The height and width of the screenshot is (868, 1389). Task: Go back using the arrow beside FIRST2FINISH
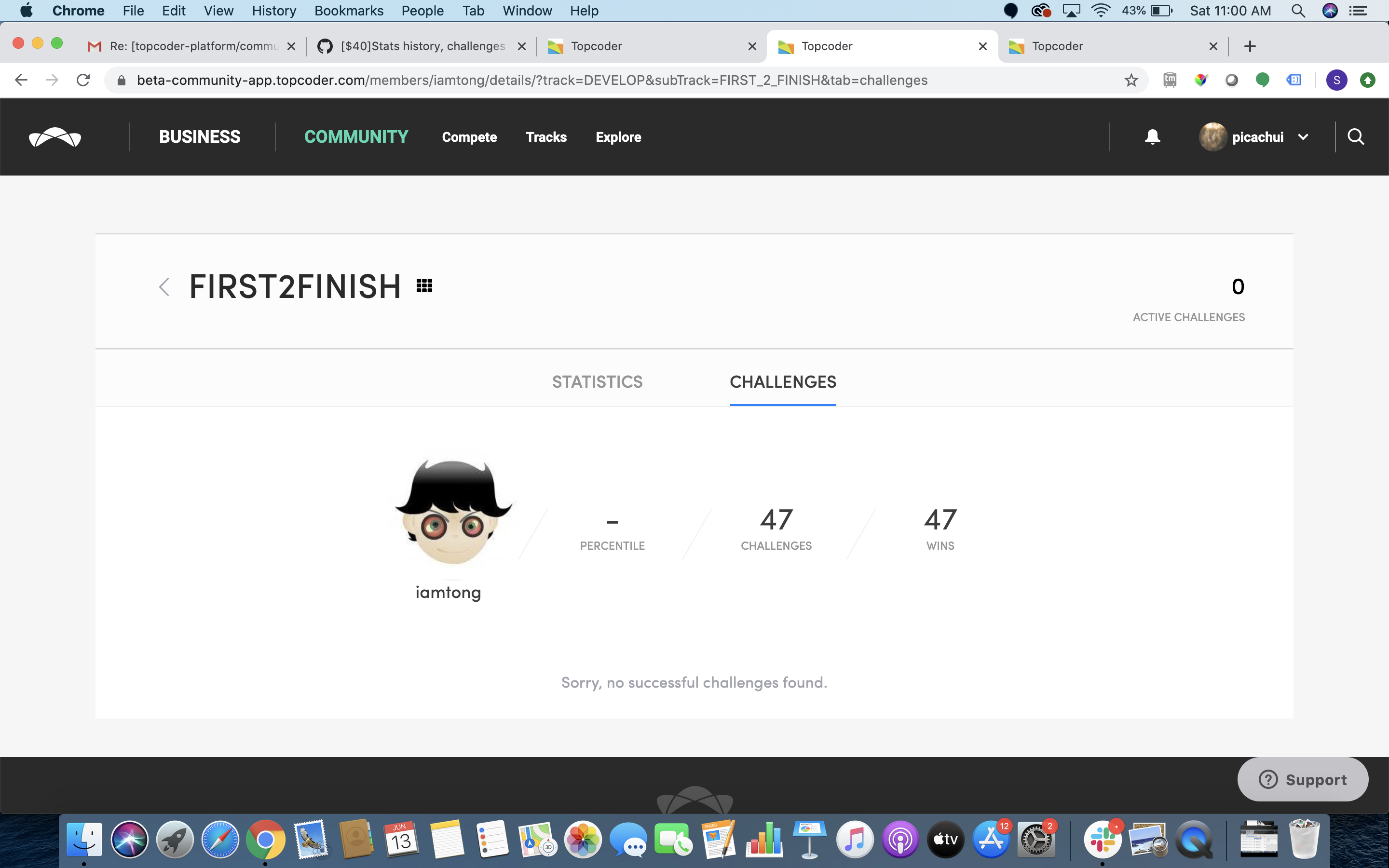coord(164,286)
